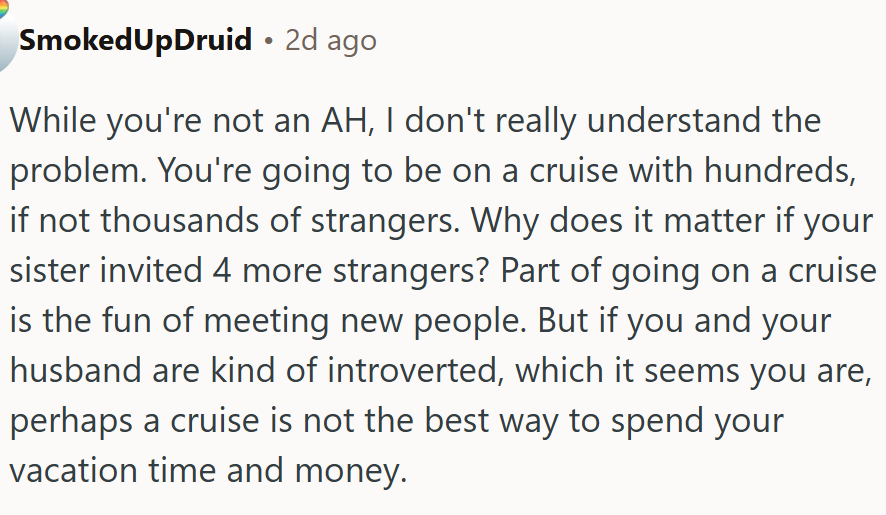Click the comment's first line starting "While you're"

pos(415,121)
